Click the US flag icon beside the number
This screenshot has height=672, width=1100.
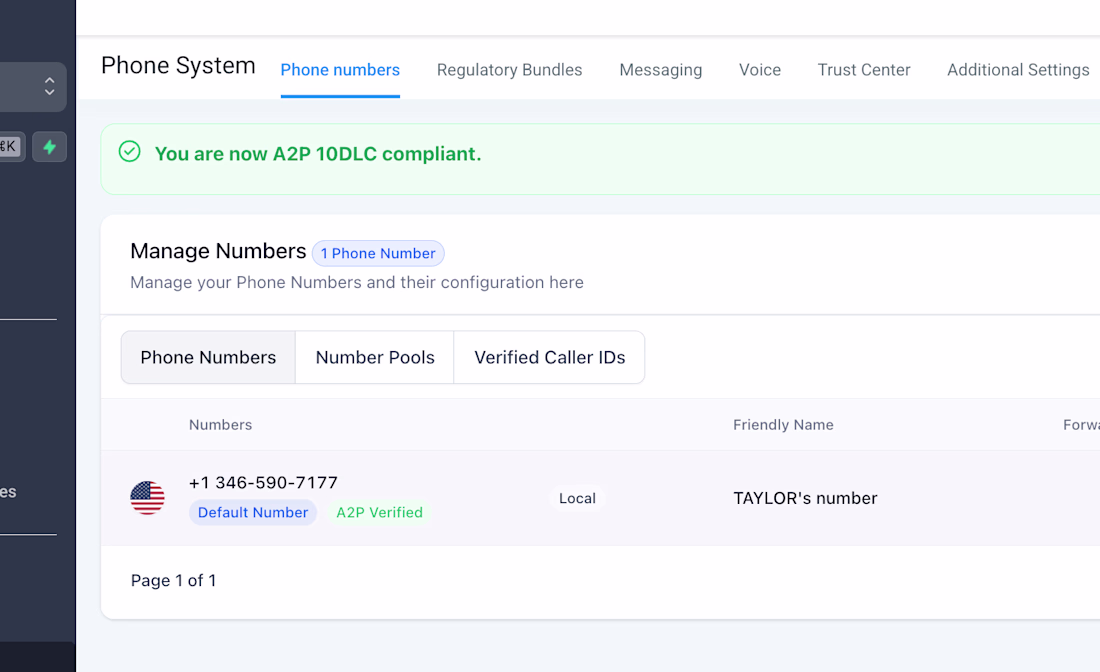(x=147, y=498)
